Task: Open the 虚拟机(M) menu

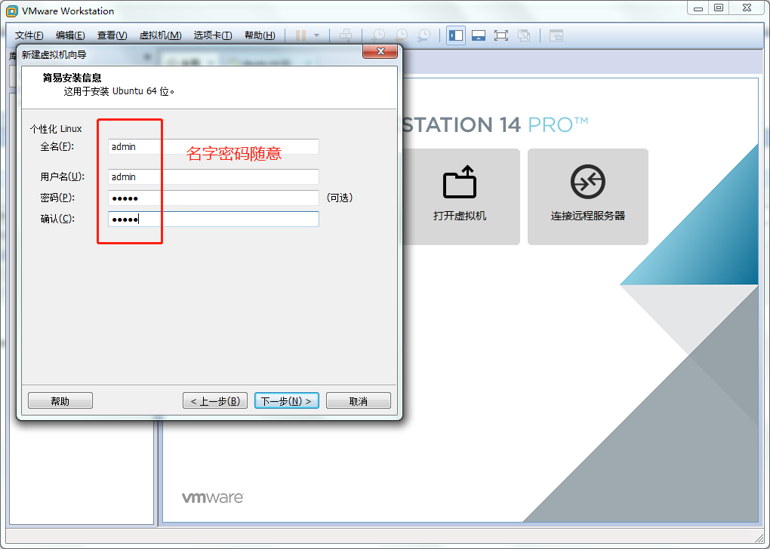Action: tap(160, 35)
